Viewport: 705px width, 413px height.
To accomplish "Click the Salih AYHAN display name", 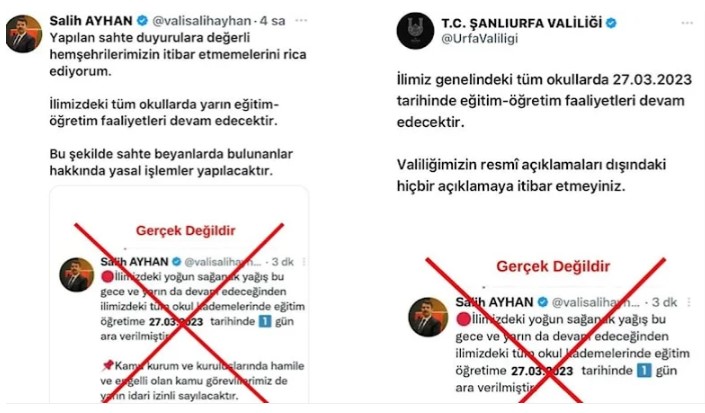I will coord(91,21).
